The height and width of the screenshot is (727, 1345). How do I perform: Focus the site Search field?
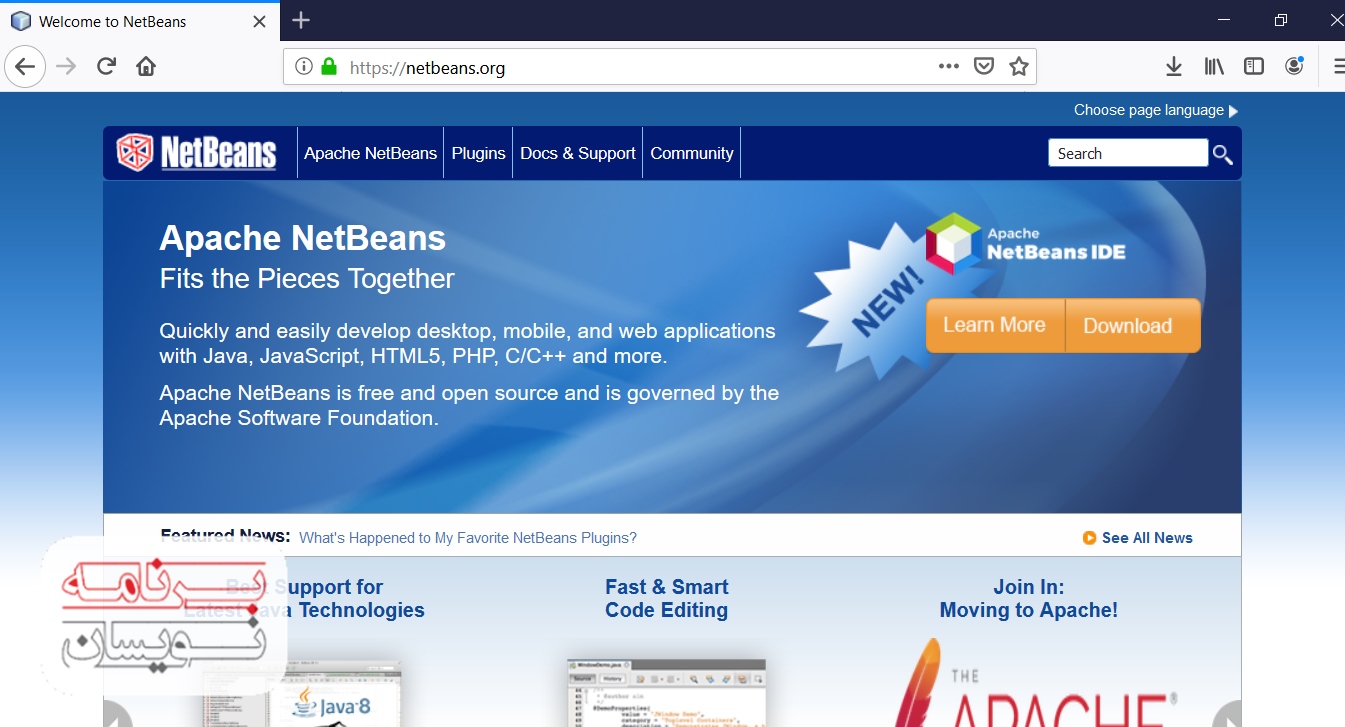click(1128, 153)
